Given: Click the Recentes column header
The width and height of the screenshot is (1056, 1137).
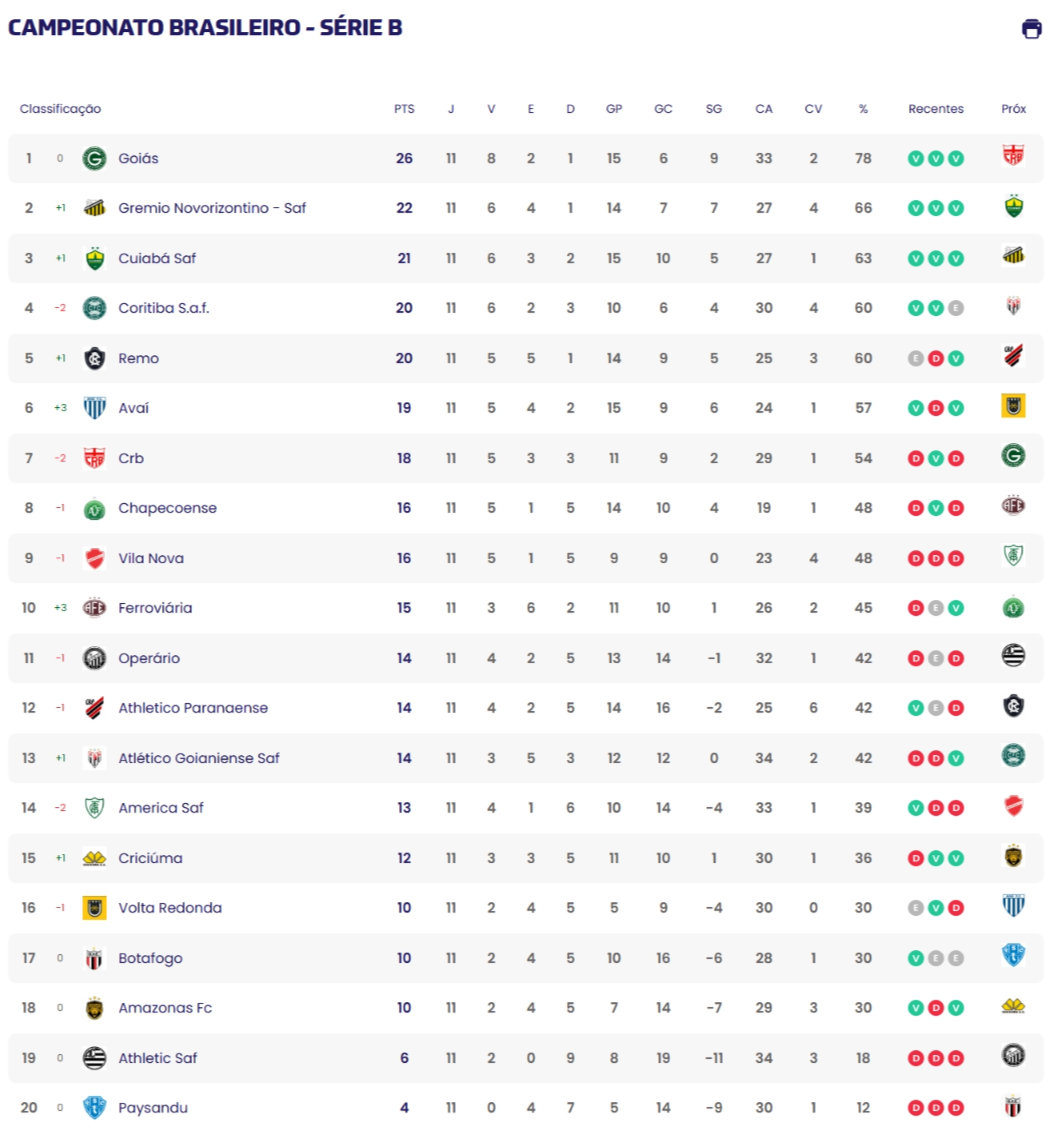Looking at the screenshot, I should tap(936, 109).
